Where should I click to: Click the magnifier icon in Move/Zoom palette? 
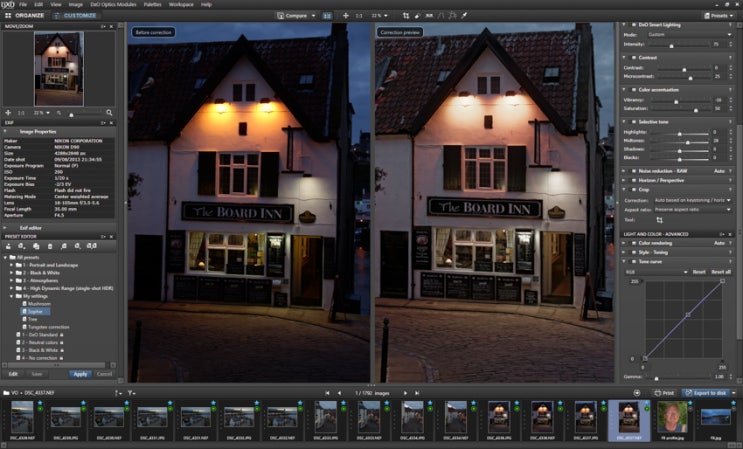coord(109,113)
